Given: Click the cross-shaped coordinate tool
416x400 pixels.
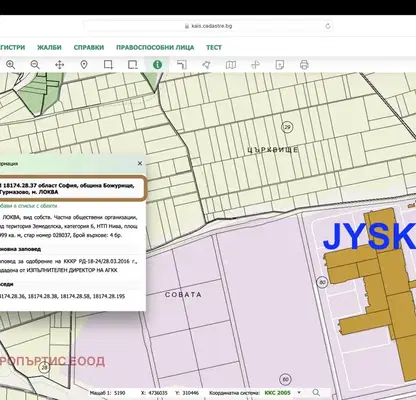Looking at the screenshot, I should (x=255, y=65).
